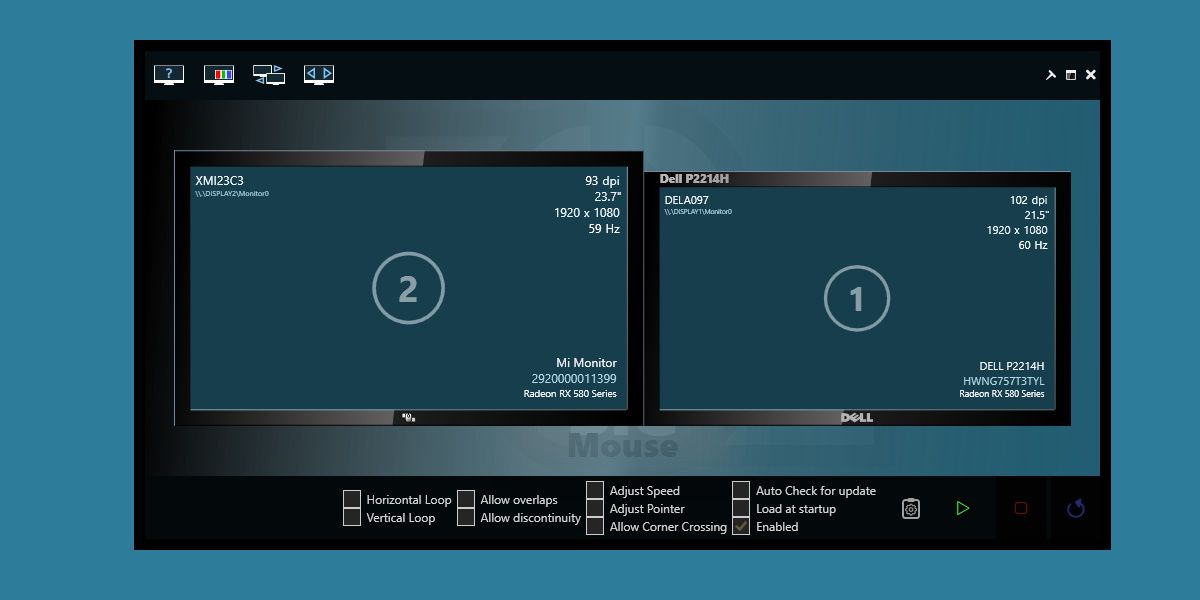Tick the Load at startup checkbox

pos(741,508)
